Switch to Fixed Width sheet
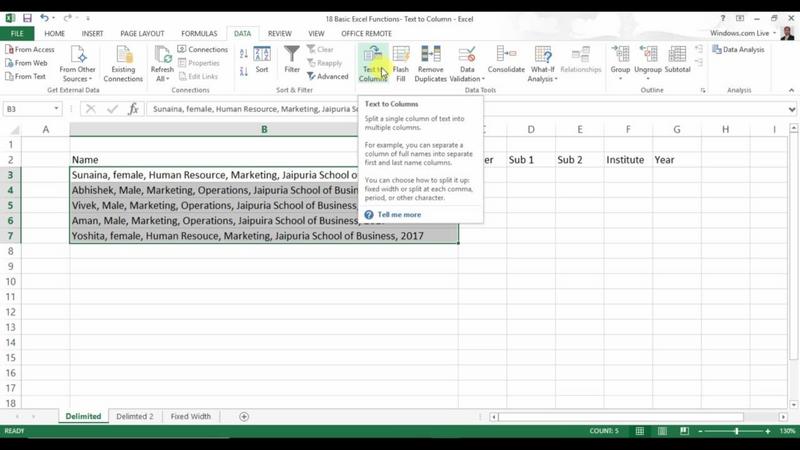Image resolution: width=800 pixels, height=450 pixels. click(x=190, y=416)
